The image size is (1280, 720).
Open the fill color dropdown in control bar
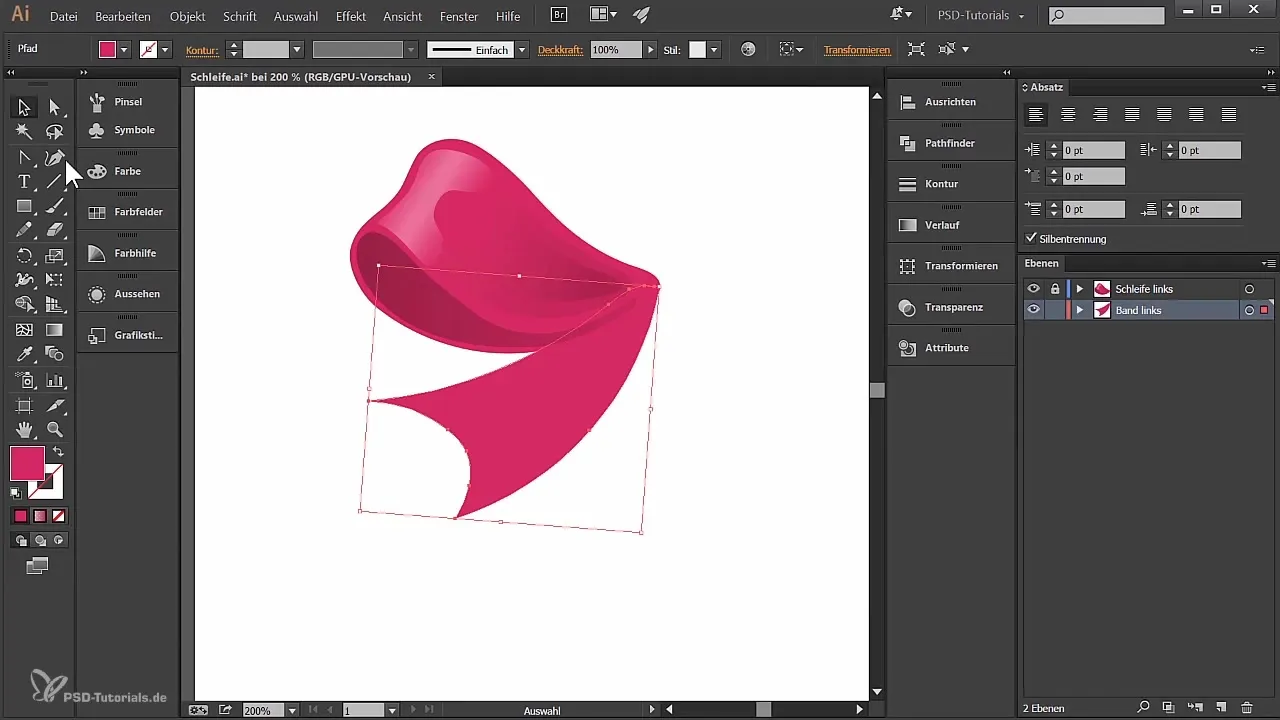pyautogui.click(x=124, y=50)
